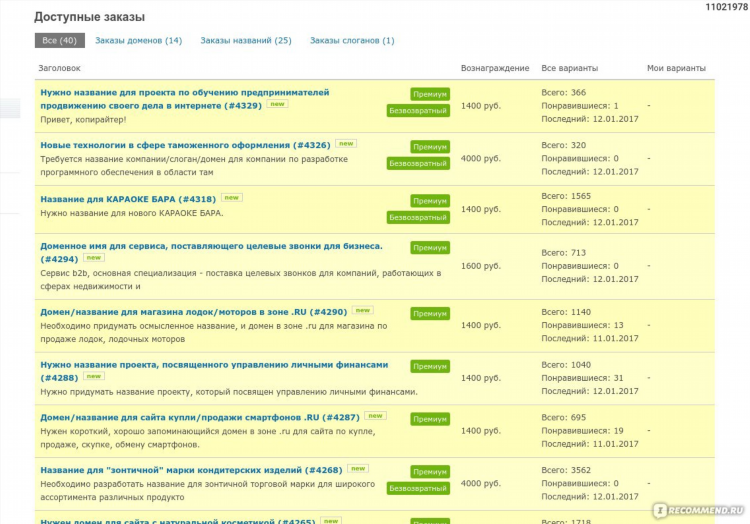Click 'Премиум' badge on таможенного оформления order
750x524 pixels.
(x=430, y=147)
